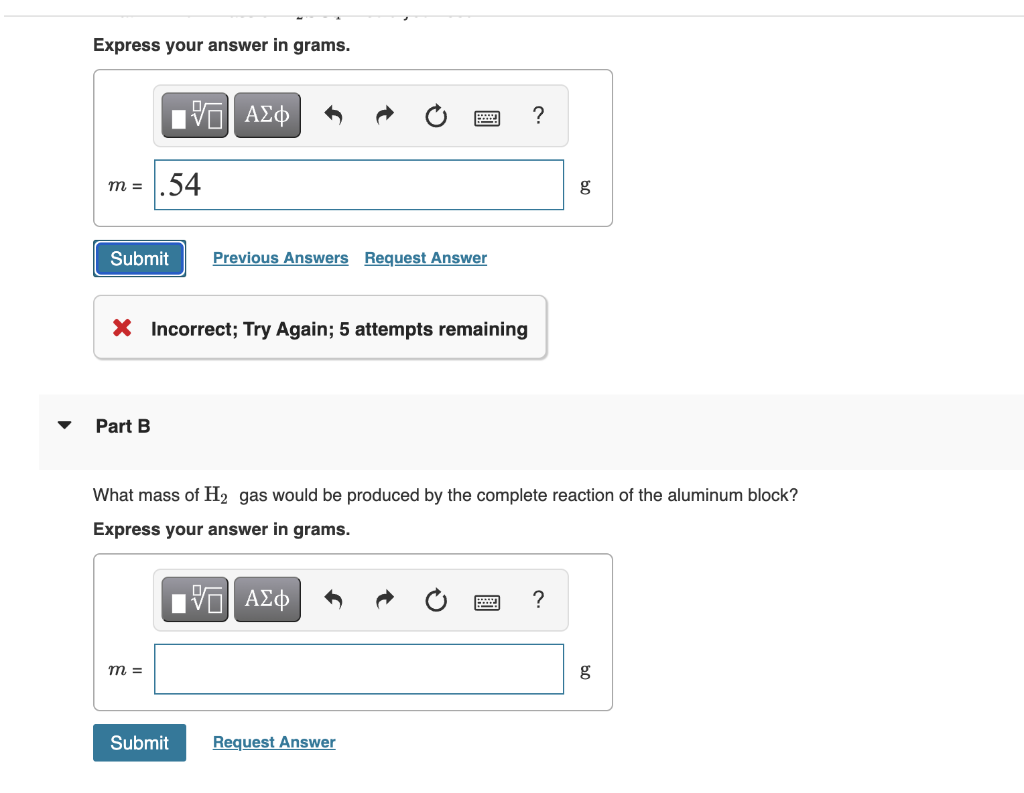Open the Greek symbols ΑΣφ palette in Part B
Screen dimensions: 1024x793
pos(266,598)
